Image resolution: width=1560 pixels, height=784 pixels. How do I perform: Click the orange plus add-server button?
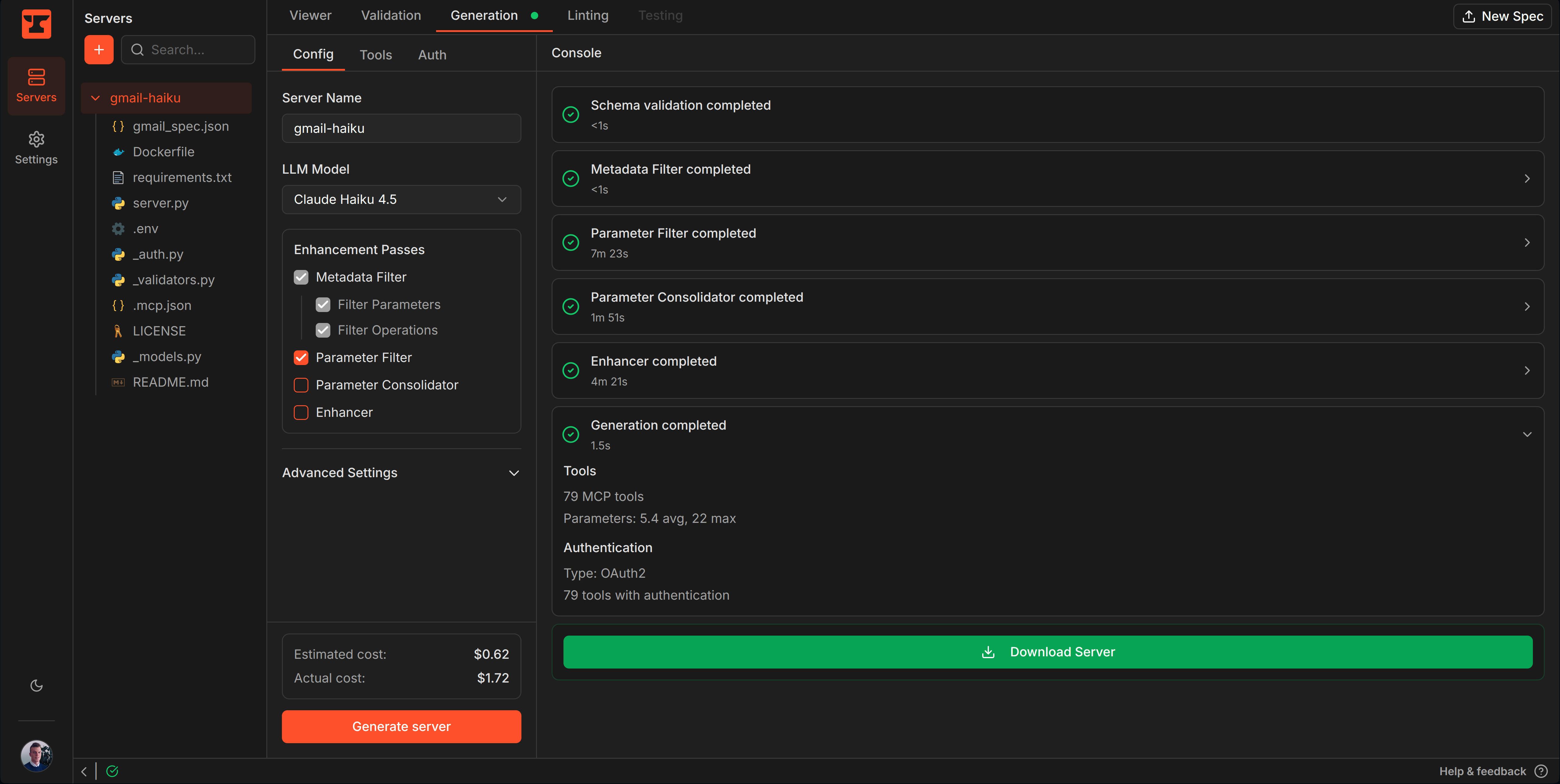click(99, 50)
